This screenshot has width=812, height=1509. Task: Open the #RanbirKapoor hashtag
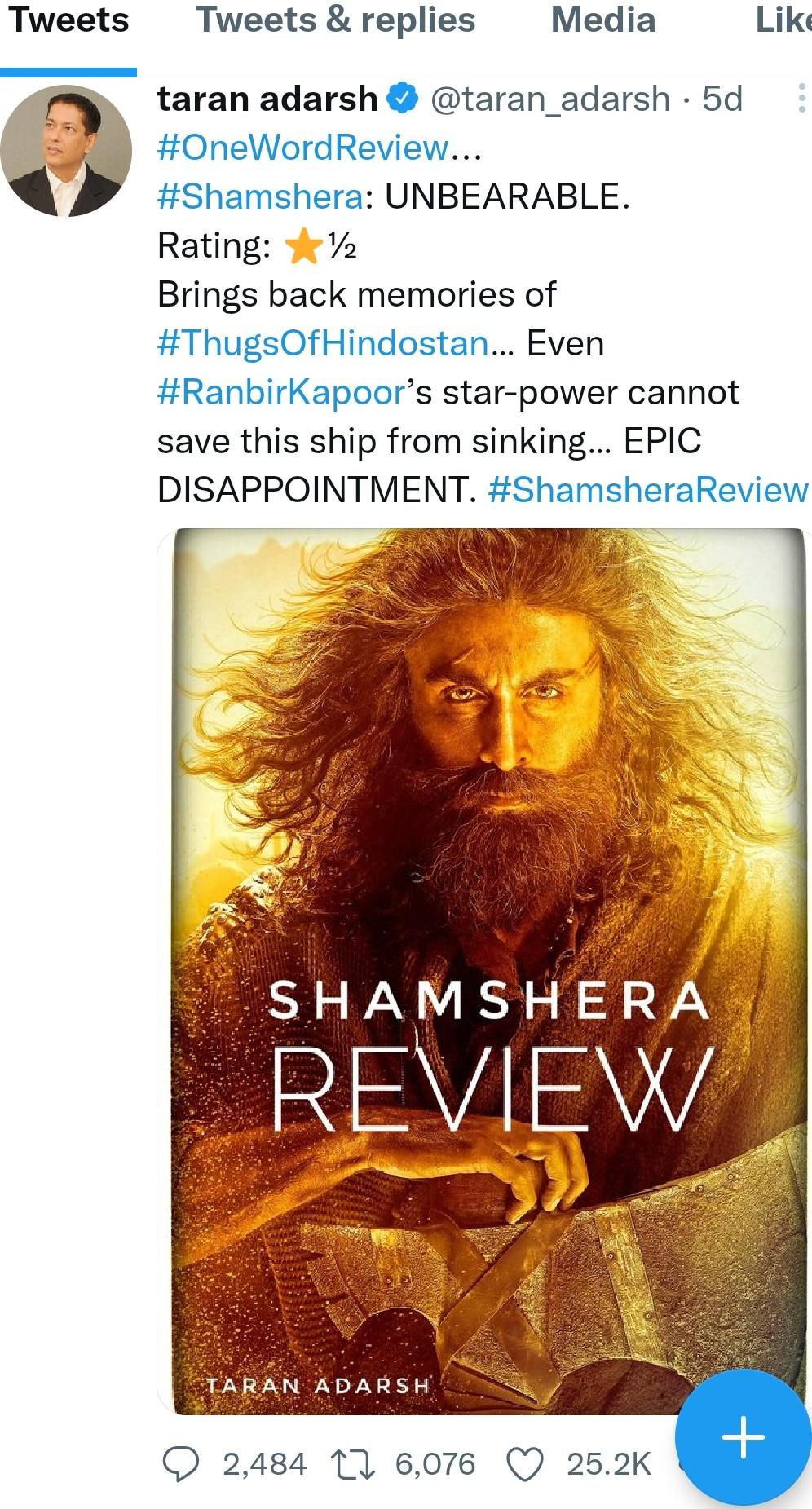tap(281, 392)
